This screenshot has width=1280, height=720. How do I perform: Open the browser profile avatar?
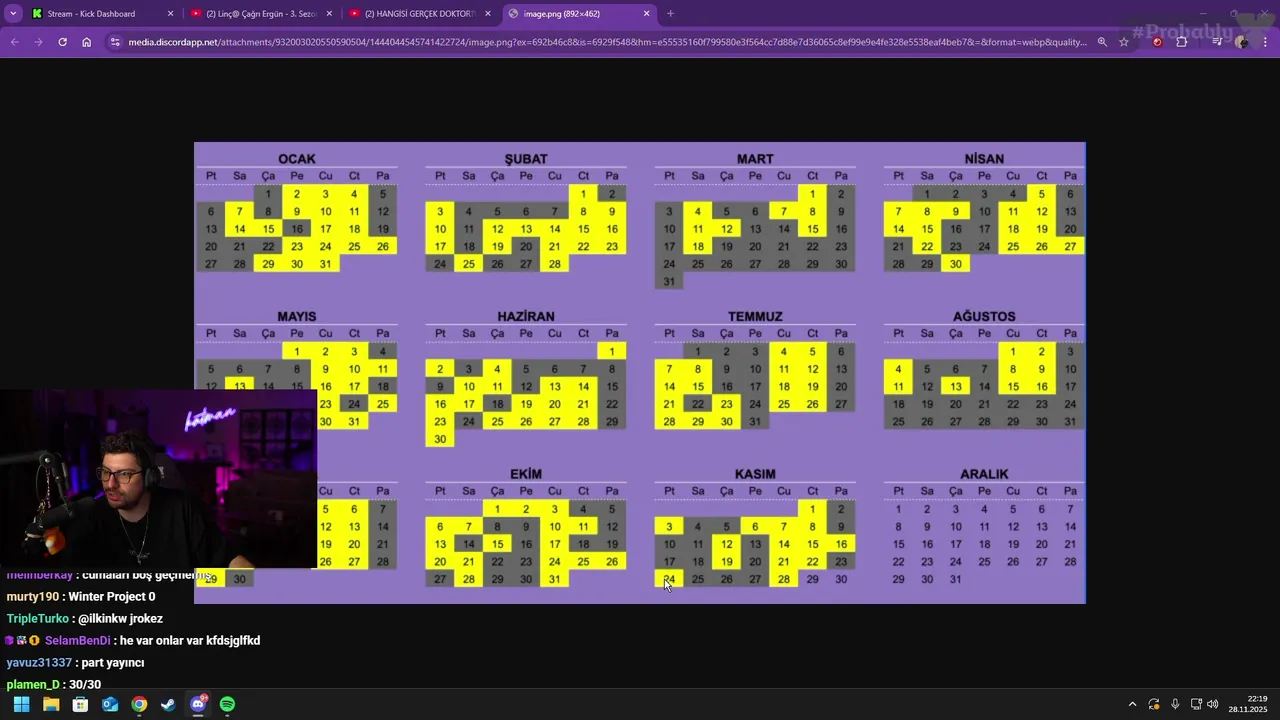[1241, 42]
